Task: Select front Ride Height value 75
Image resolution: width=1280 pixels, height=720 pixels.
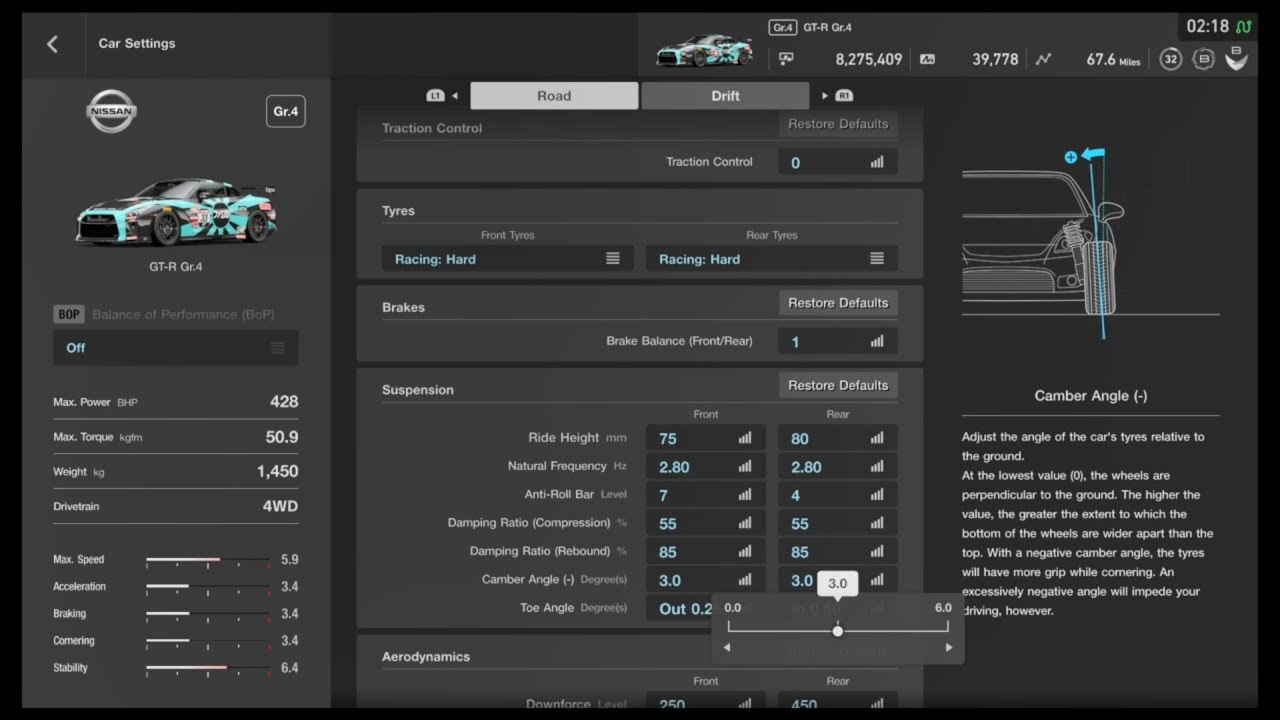Action: (x=706, y=438)
